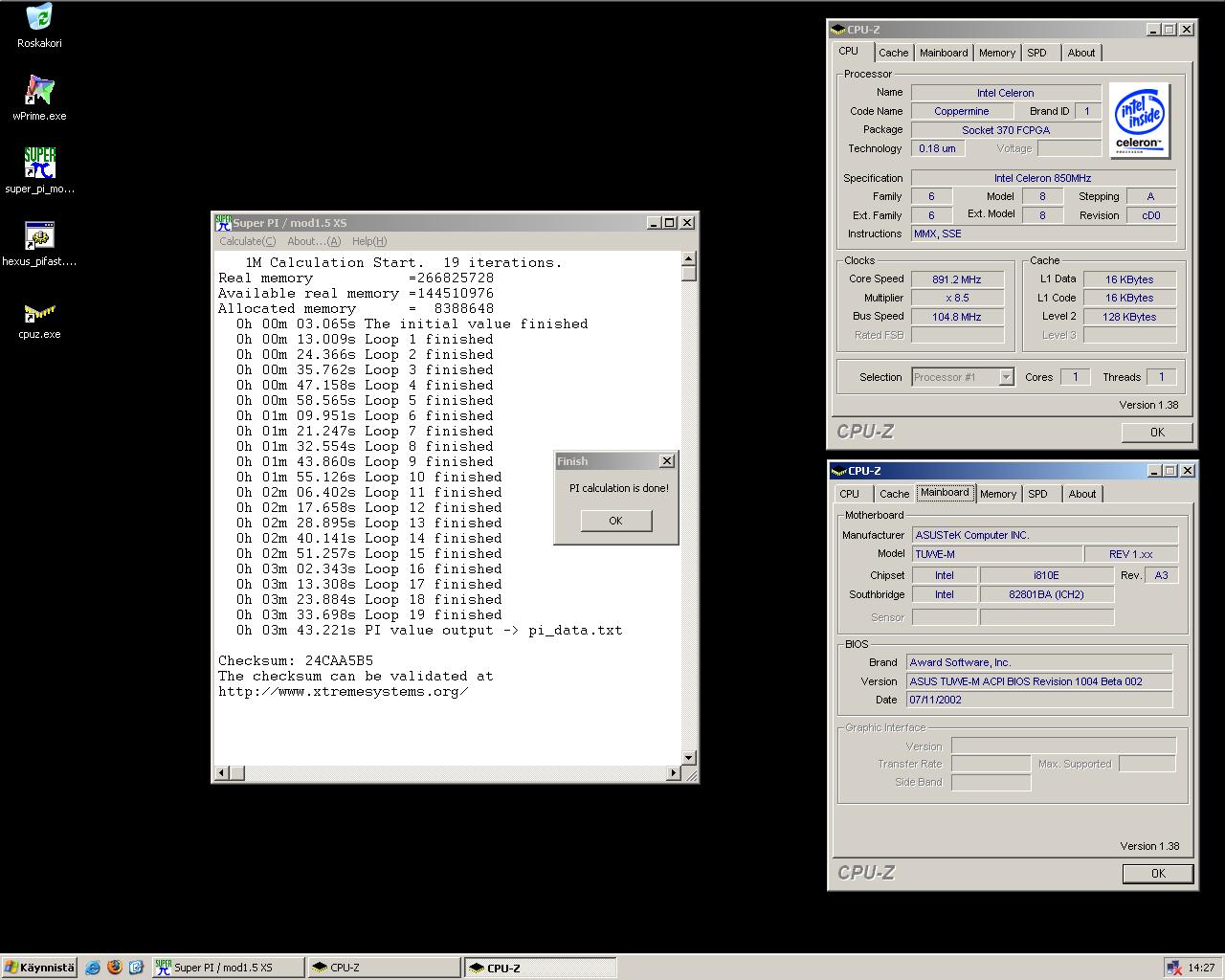
Task: Open the Käynnistä start menu
Action: click(x=39, y=968)
